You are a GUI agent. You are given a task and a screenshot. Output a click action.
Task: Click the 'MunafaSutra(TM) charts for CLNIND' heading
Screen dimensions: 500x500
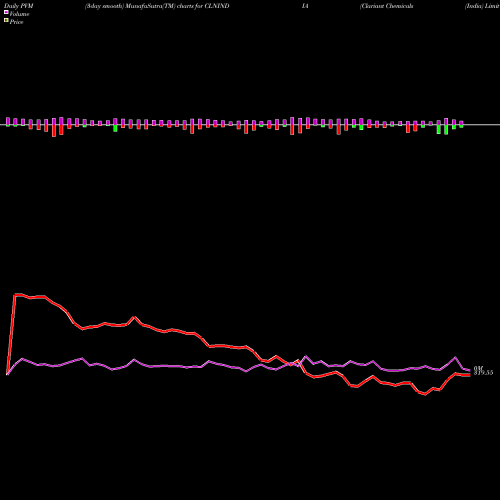(x=177, y=6)
